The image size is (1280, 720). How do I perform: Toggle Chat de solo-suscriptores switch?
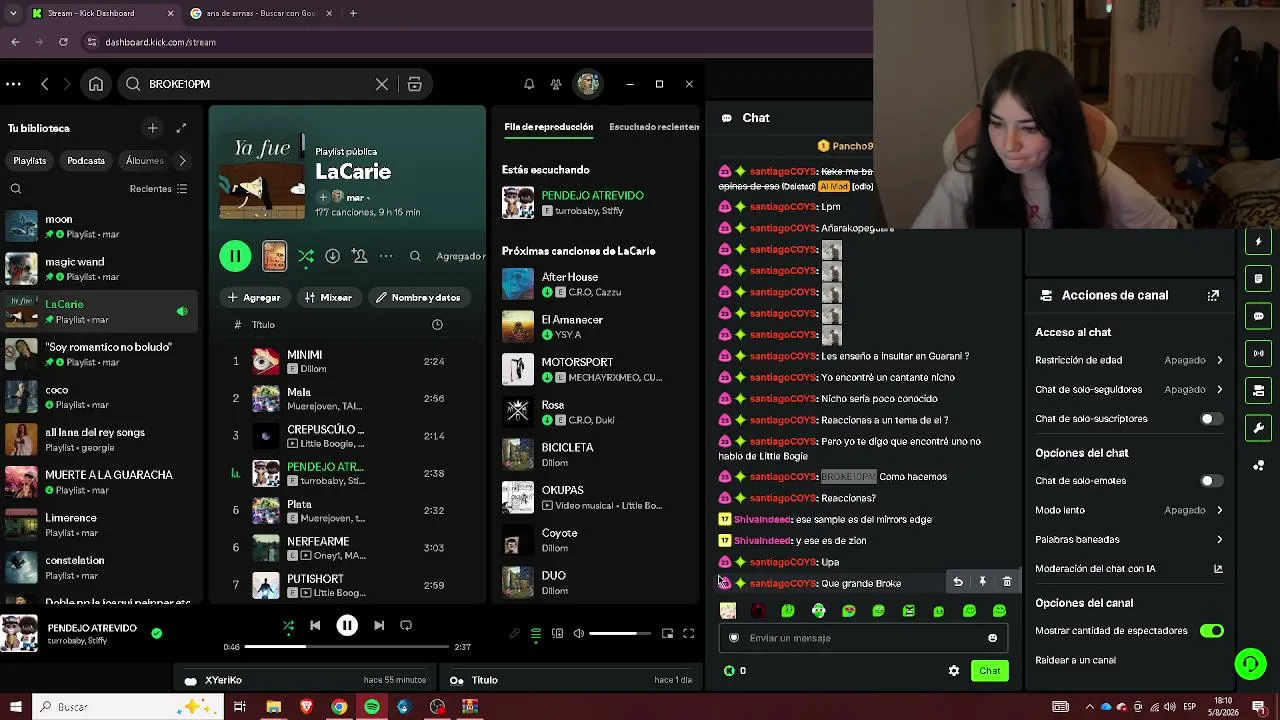click(1211, 419)
